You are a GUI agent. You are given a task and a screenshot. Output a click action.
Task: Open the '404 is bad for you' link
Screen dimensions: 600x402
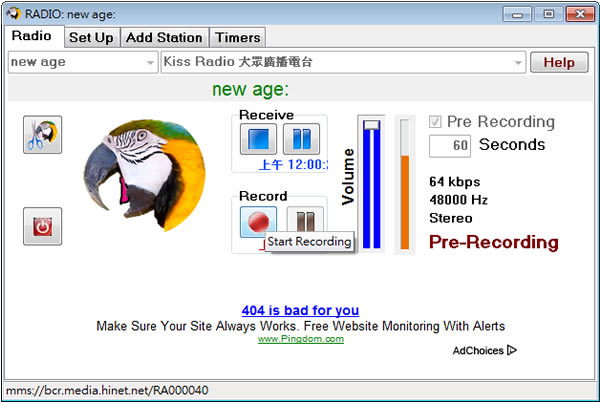300,310
